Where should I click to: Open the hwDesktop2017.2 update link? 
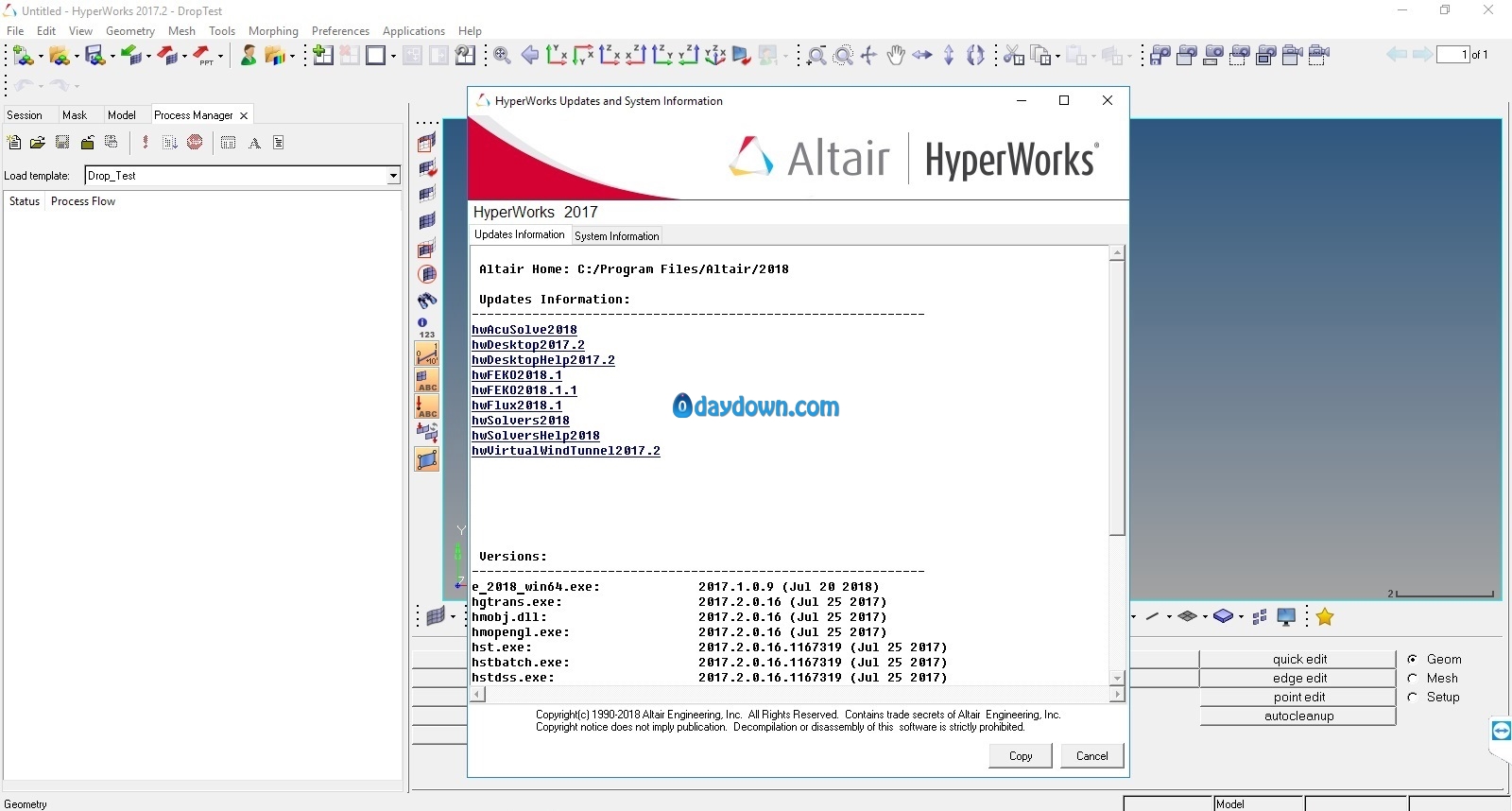click(x=528, y=345)
